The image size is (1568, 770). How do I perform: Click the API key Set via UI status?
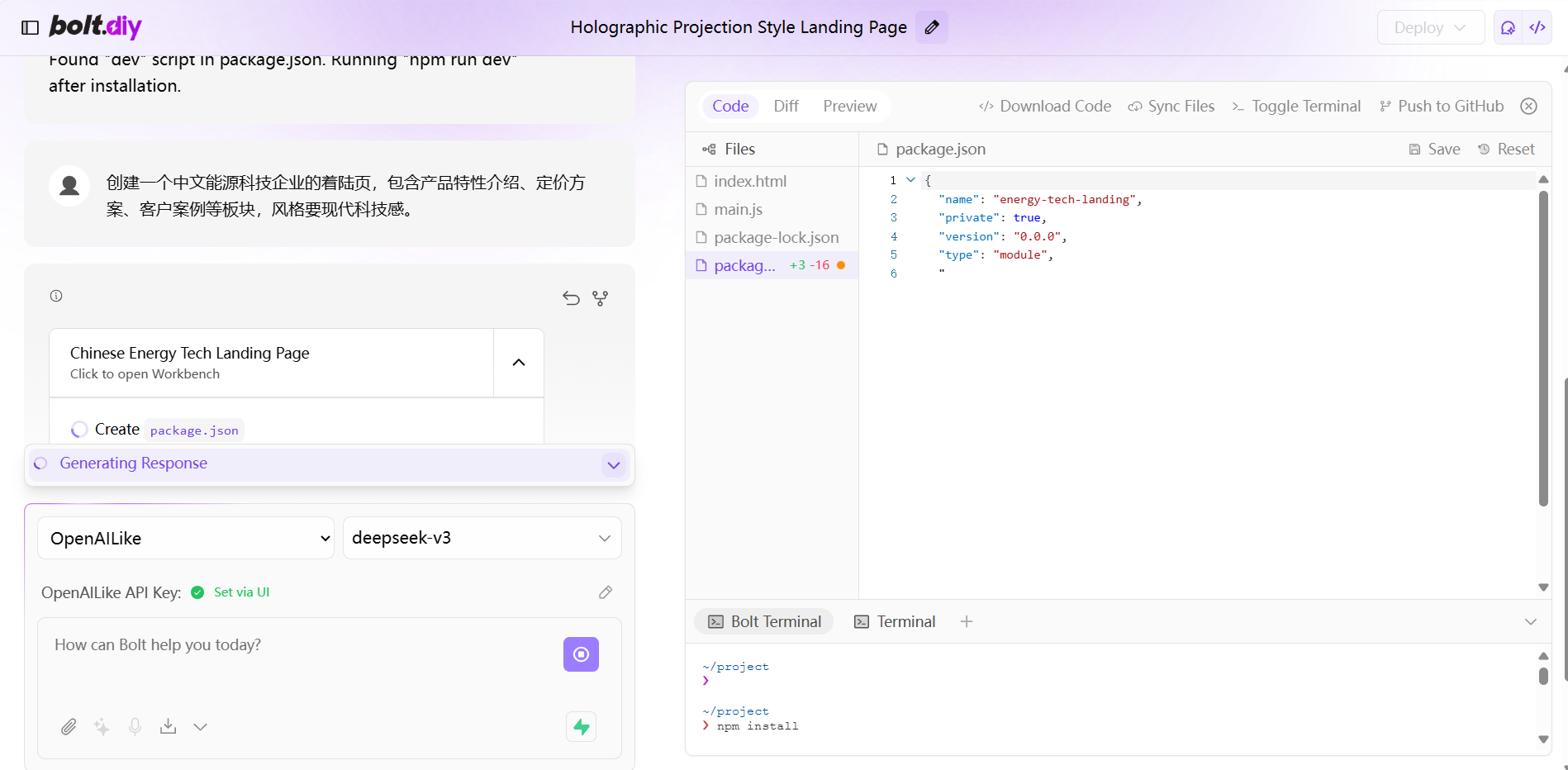[231, 592]
